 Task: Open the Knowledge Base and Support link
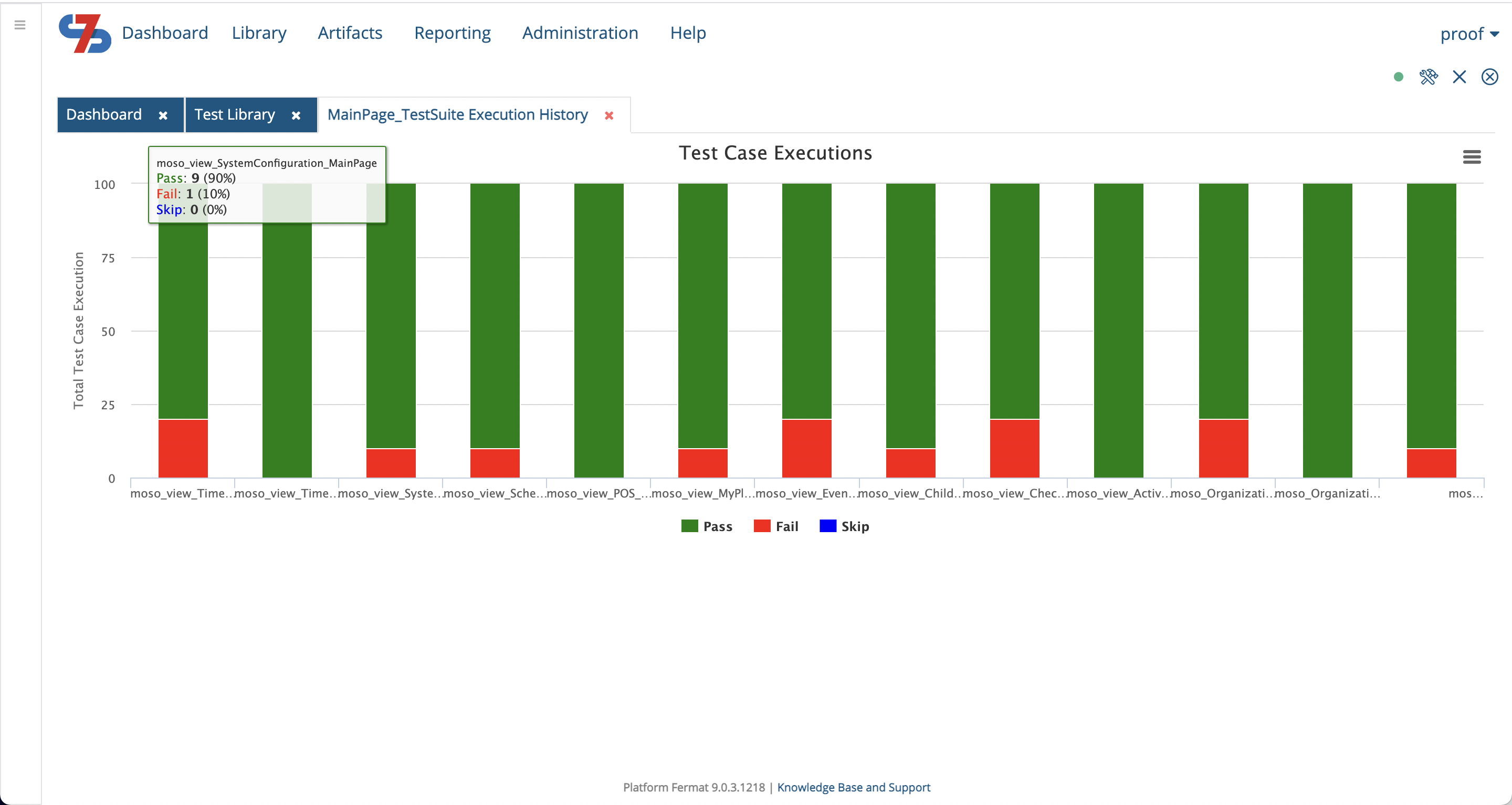854,787
